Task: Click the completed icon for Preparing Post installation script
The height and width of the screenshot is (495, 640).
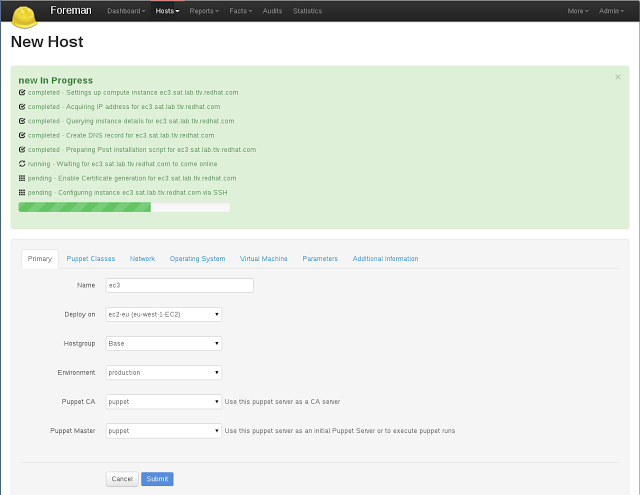Action: tap(22, 150)
